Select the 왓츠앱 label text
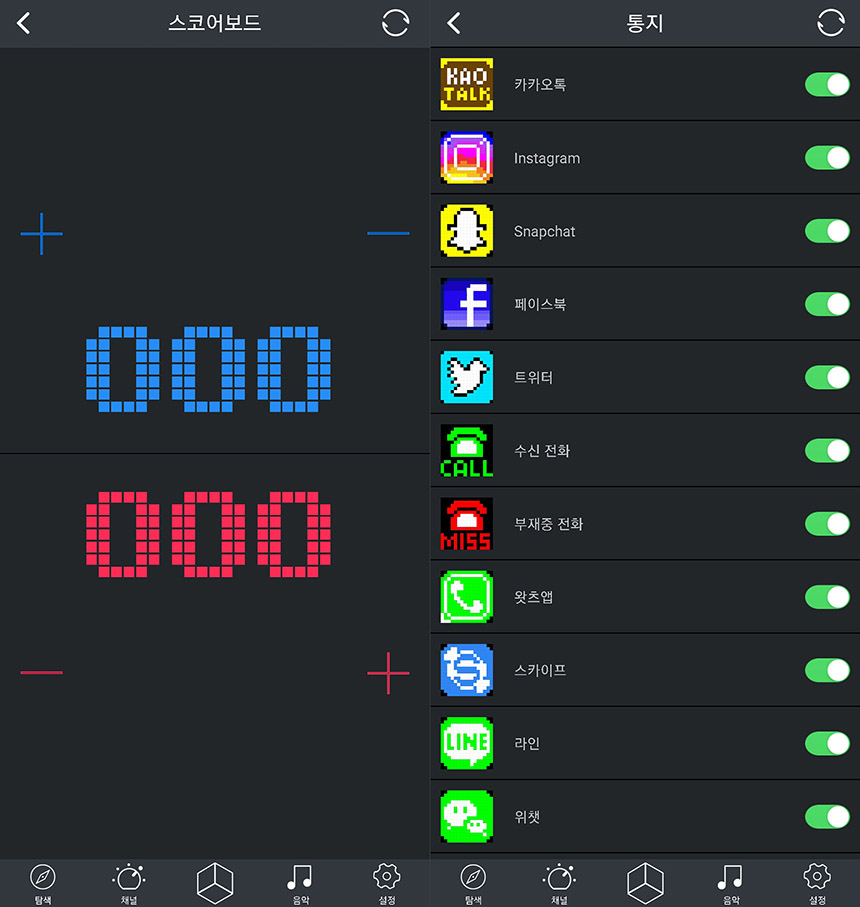 534,597
